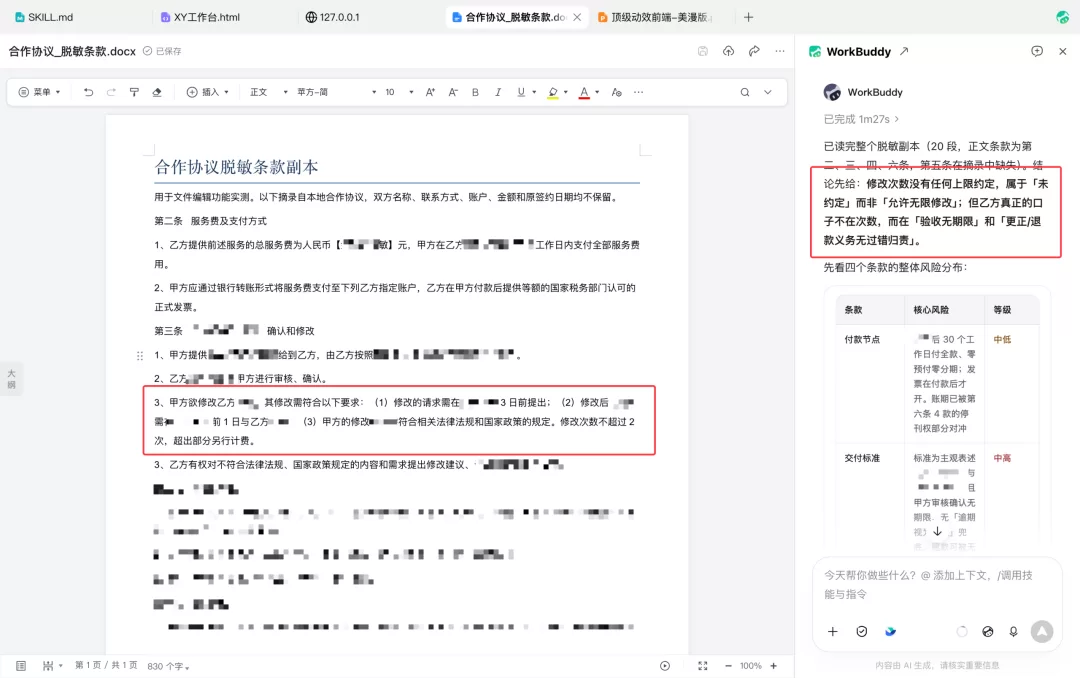The height and width of the screenshot is (678, 1080).
Task: Decrease font size with A- icon
Action: pos(453,92)
